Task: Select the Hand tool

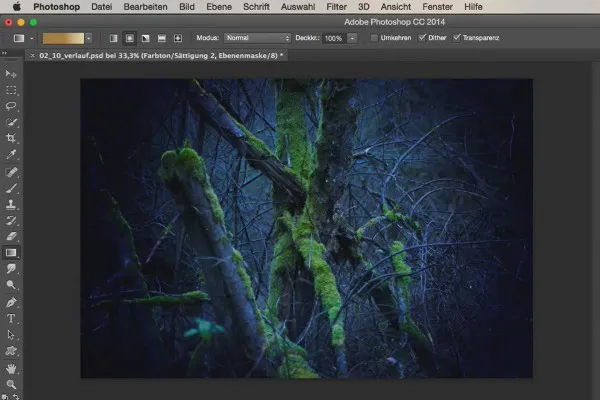Action: coord(11,368)
